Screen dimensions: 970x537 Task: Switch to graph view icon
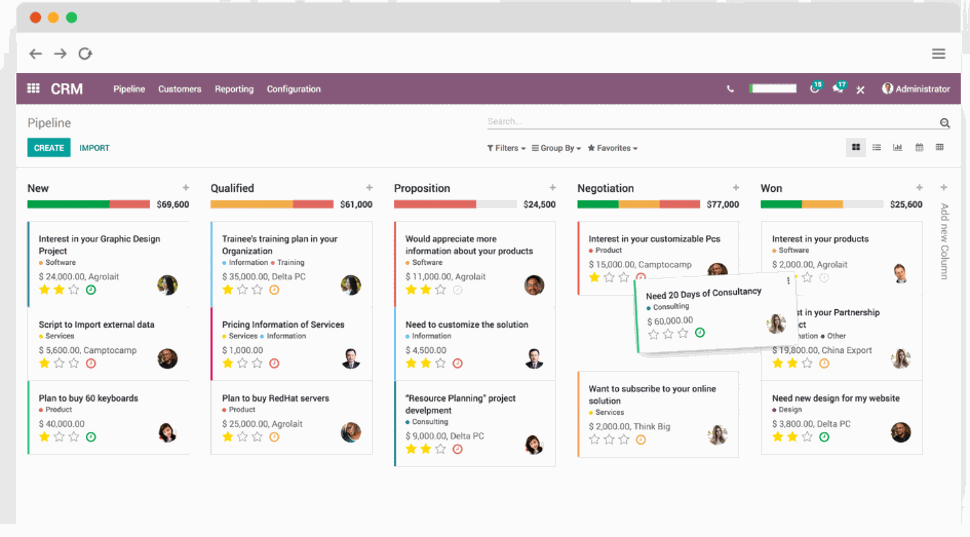(898, 148)
